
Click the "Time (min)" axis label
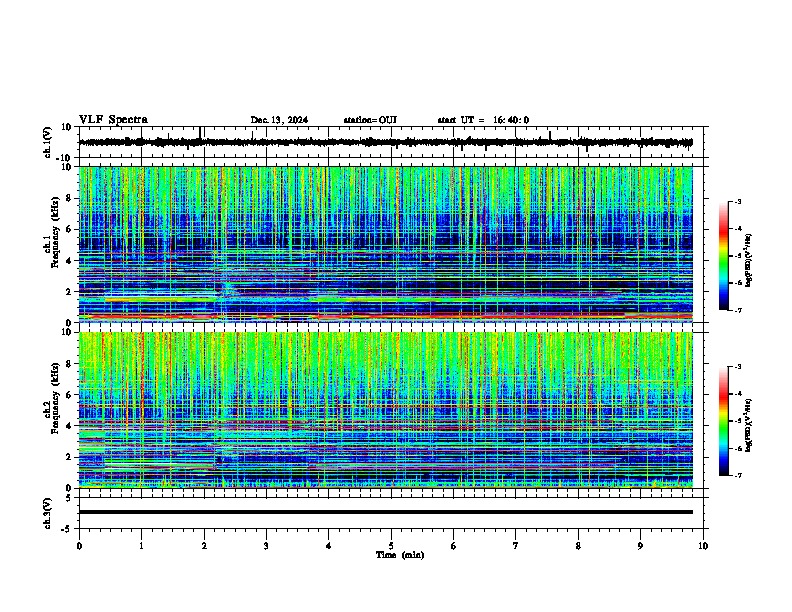(400, 555)
